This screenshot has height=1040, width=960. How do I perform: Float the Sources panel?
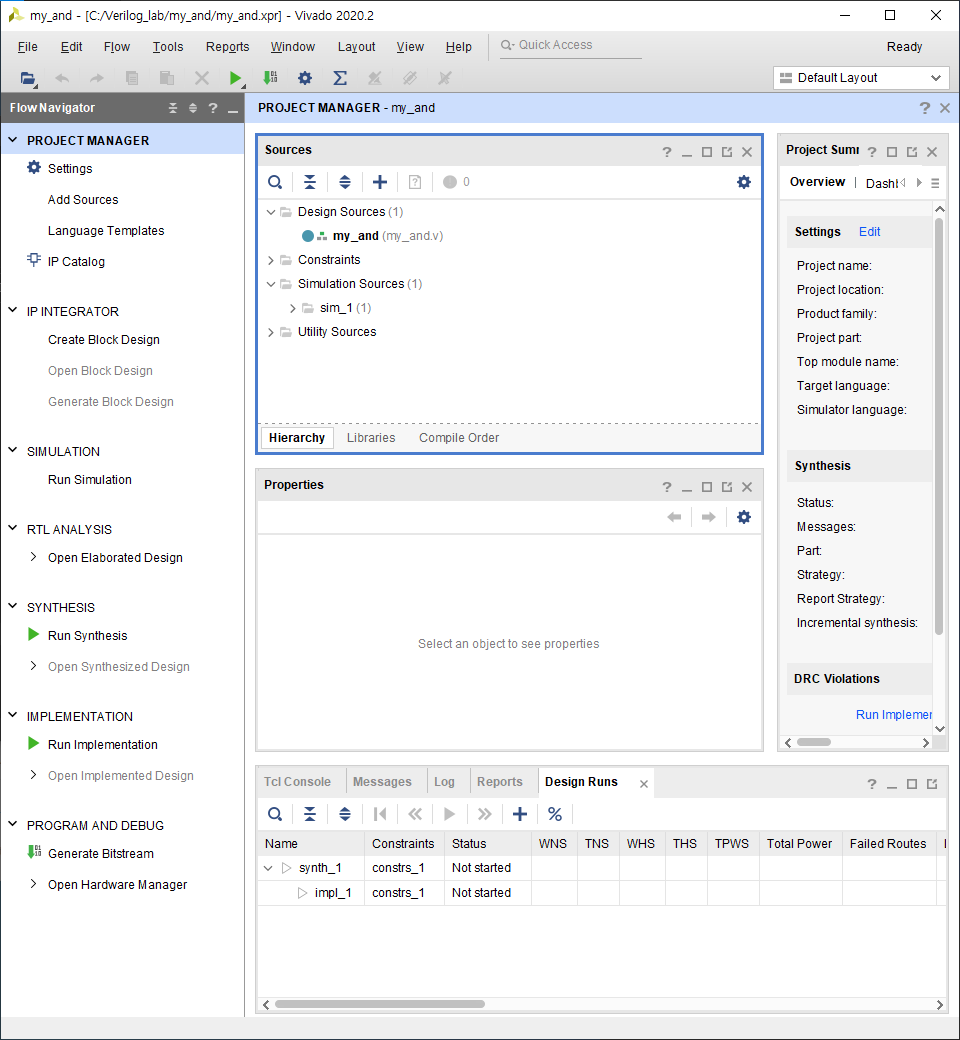pos(727,152)
